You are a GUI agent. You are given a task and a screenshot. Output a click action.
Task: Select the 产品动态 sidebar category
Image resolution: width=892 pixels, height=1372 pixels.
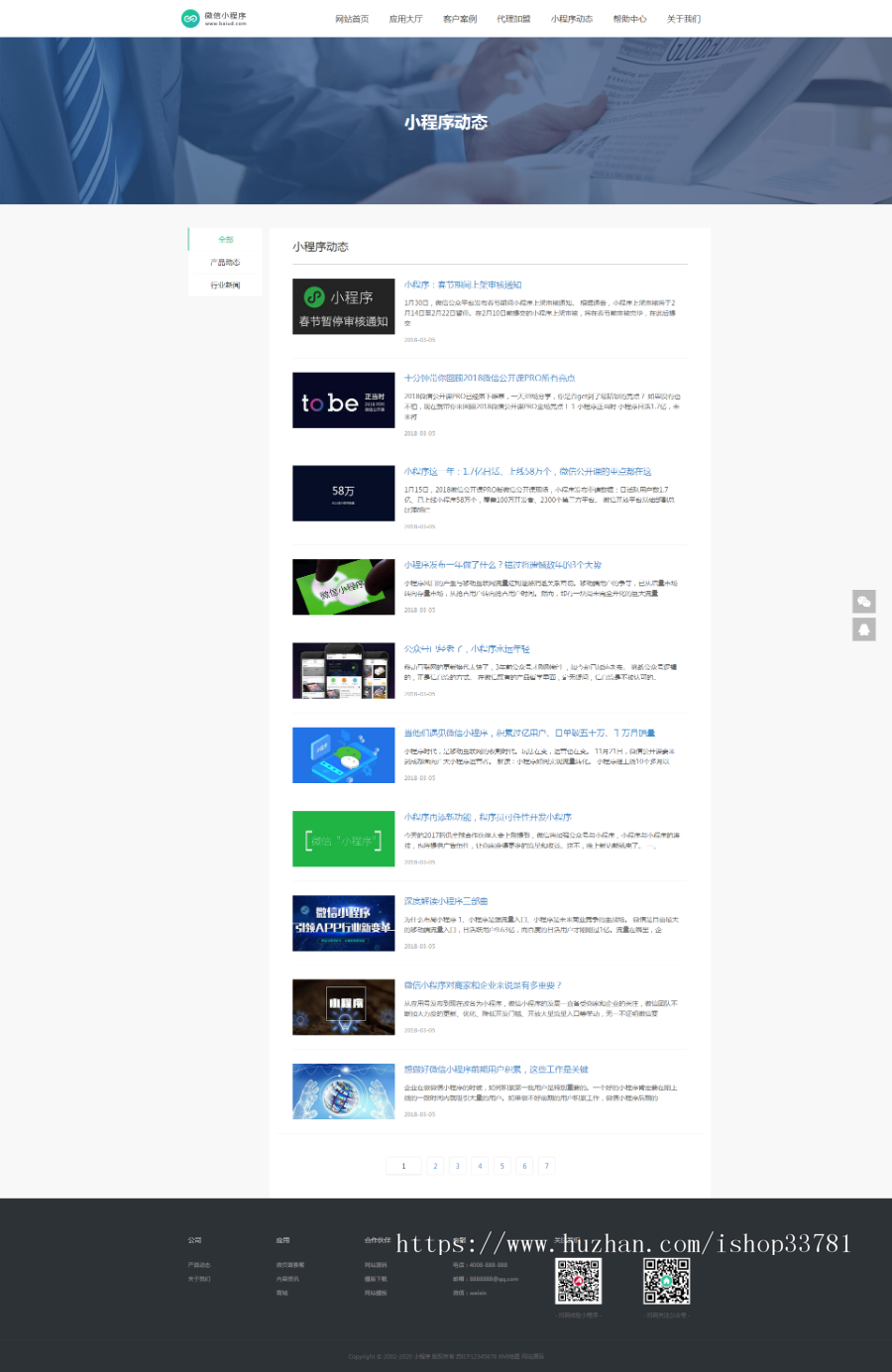click(x=226, y=263)
